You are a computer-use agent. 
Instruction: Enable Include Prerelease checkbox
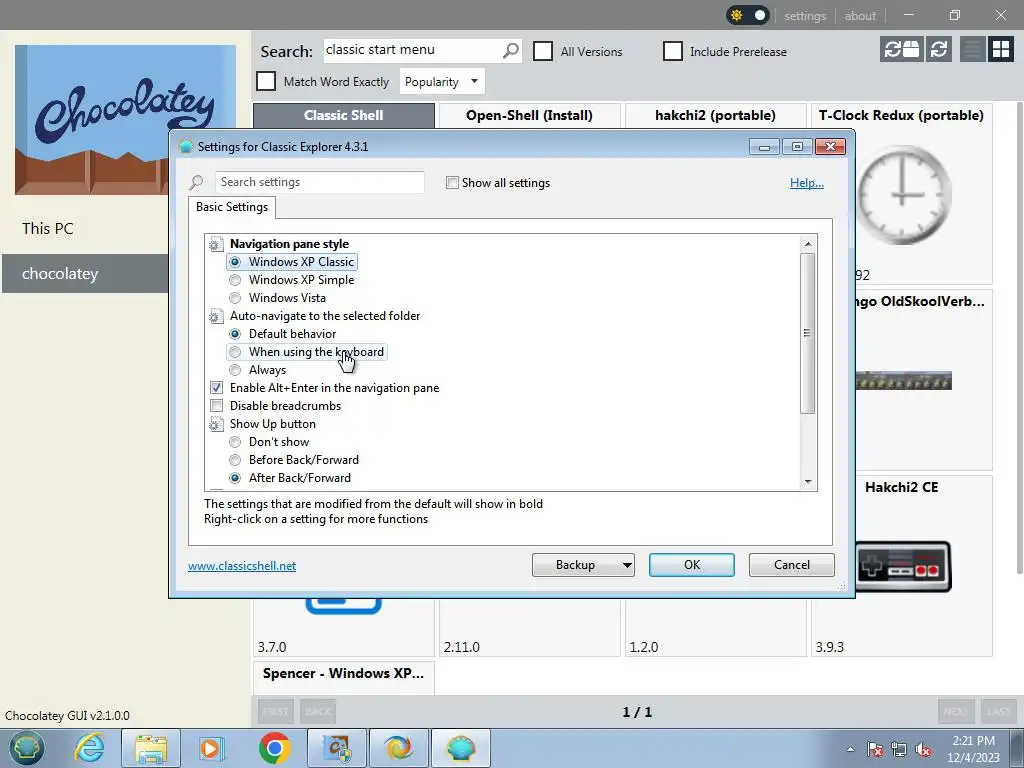(x=673, y=51)
